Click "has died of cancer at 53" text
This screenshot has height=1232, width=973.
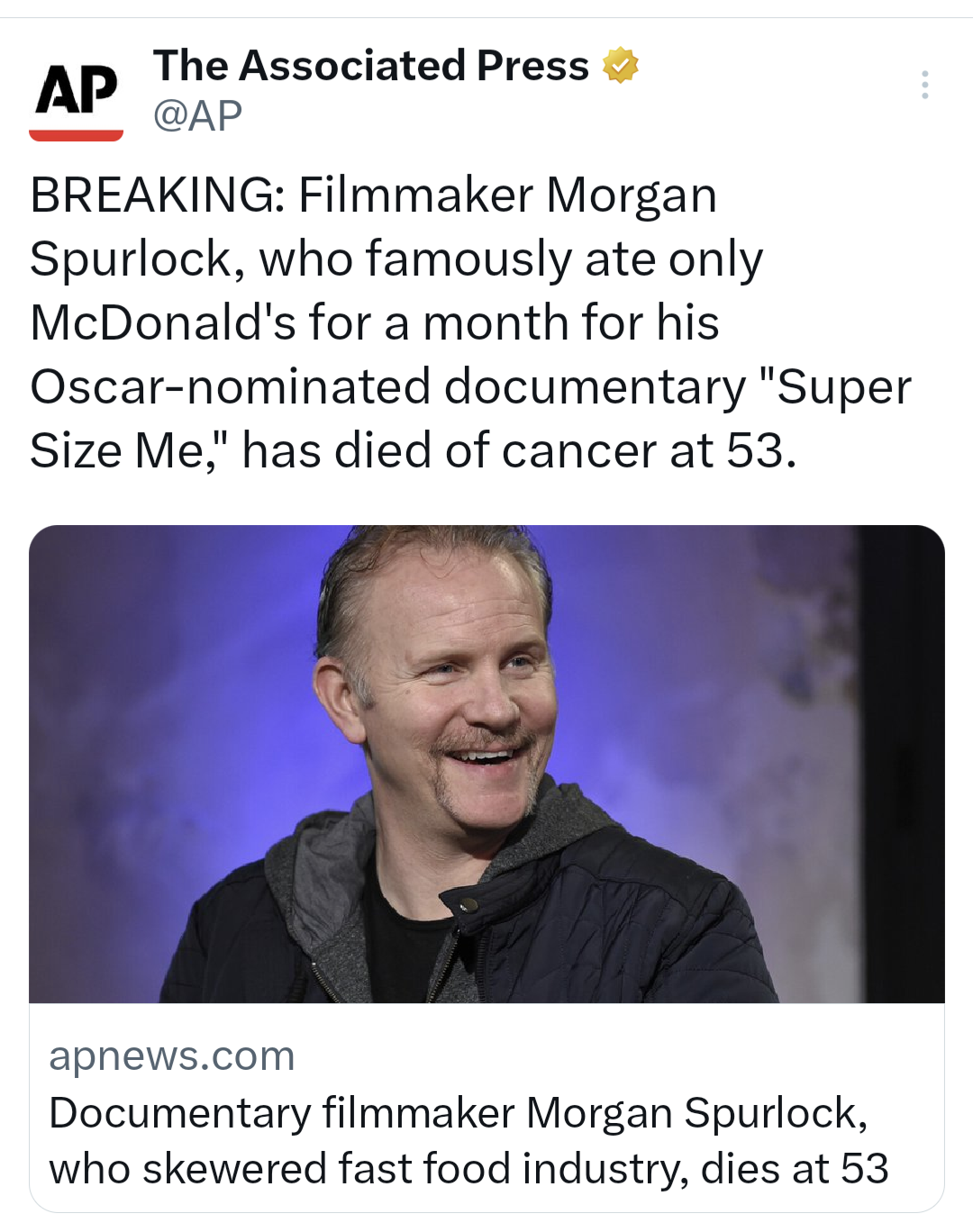coord(518,451)
